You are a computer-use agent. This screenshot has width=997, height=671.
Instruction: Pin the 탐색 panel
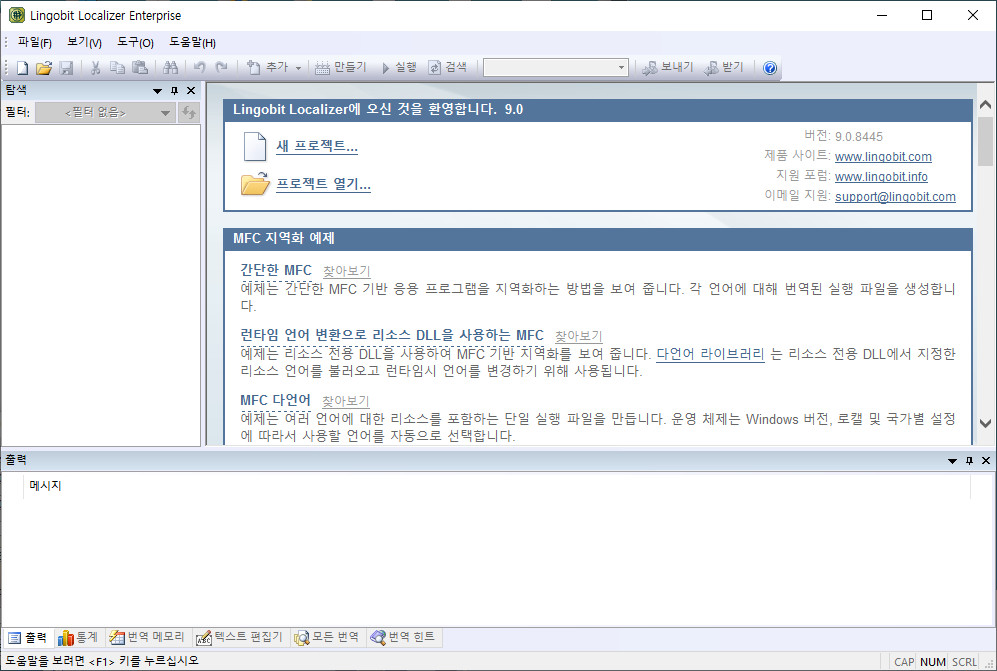pos(174,91)
